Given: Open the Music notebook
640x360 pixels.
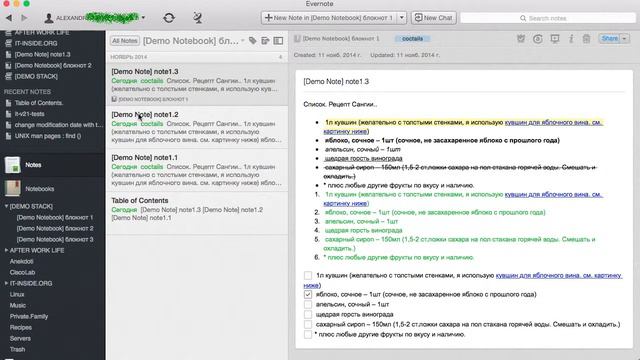Looking at the screenshot, I should 18,305.
